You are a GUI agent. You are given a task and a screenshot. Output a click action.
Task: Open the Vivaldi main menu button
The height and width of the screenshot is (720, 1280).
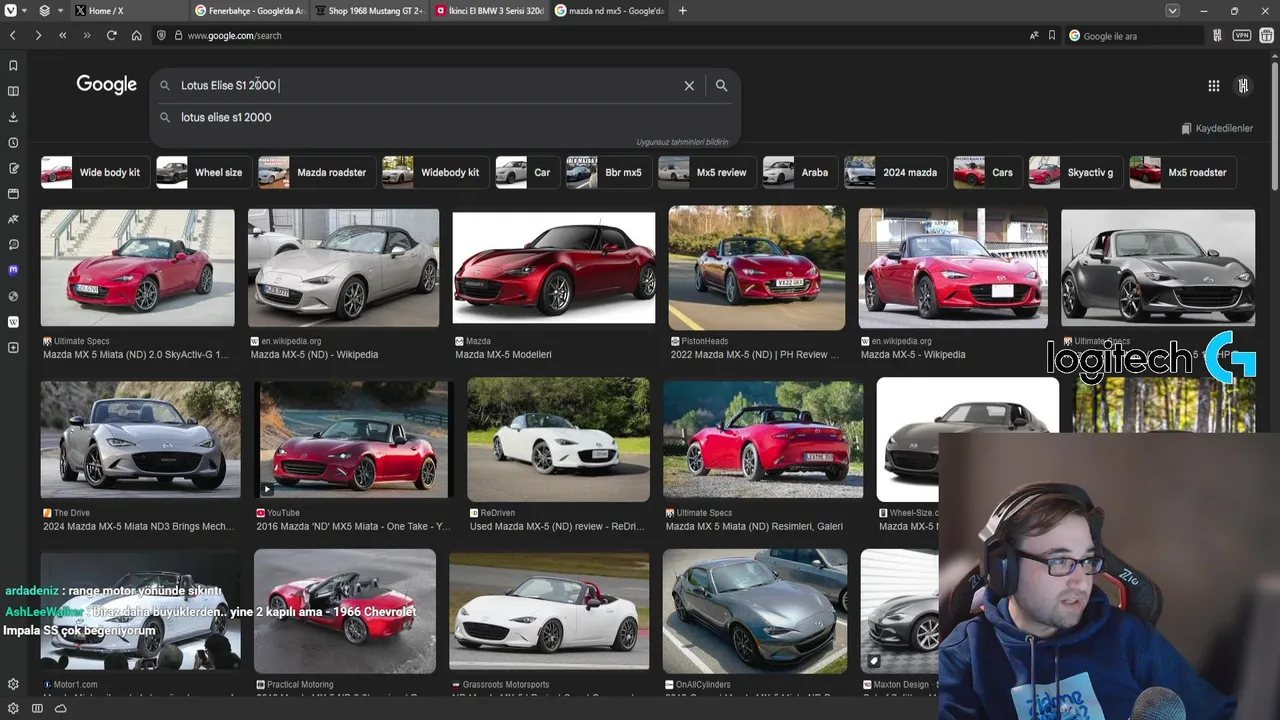(x=12, y=11)
